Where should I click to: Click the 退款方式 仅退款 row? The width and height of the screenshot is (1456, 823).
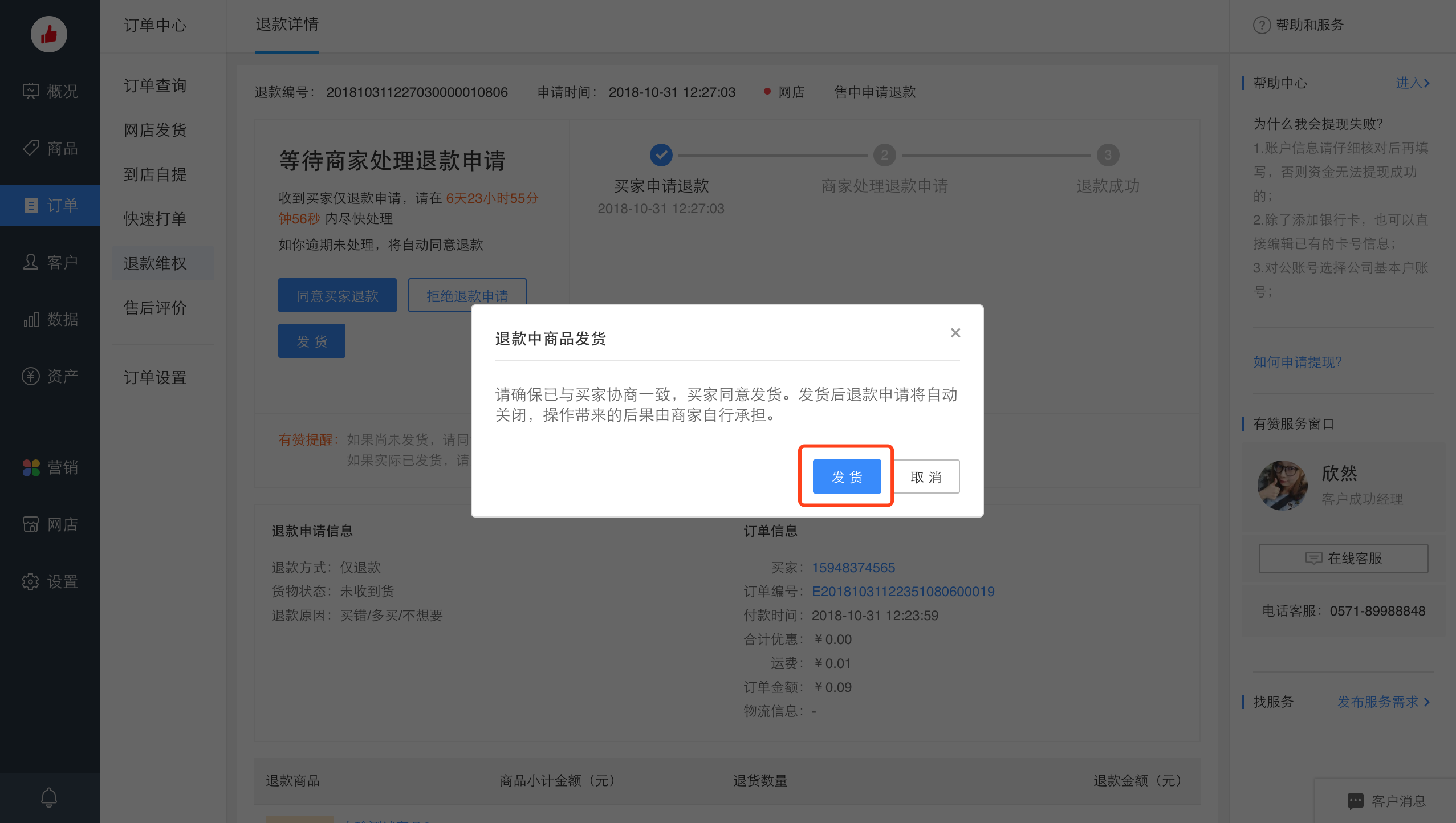point(326,568)
